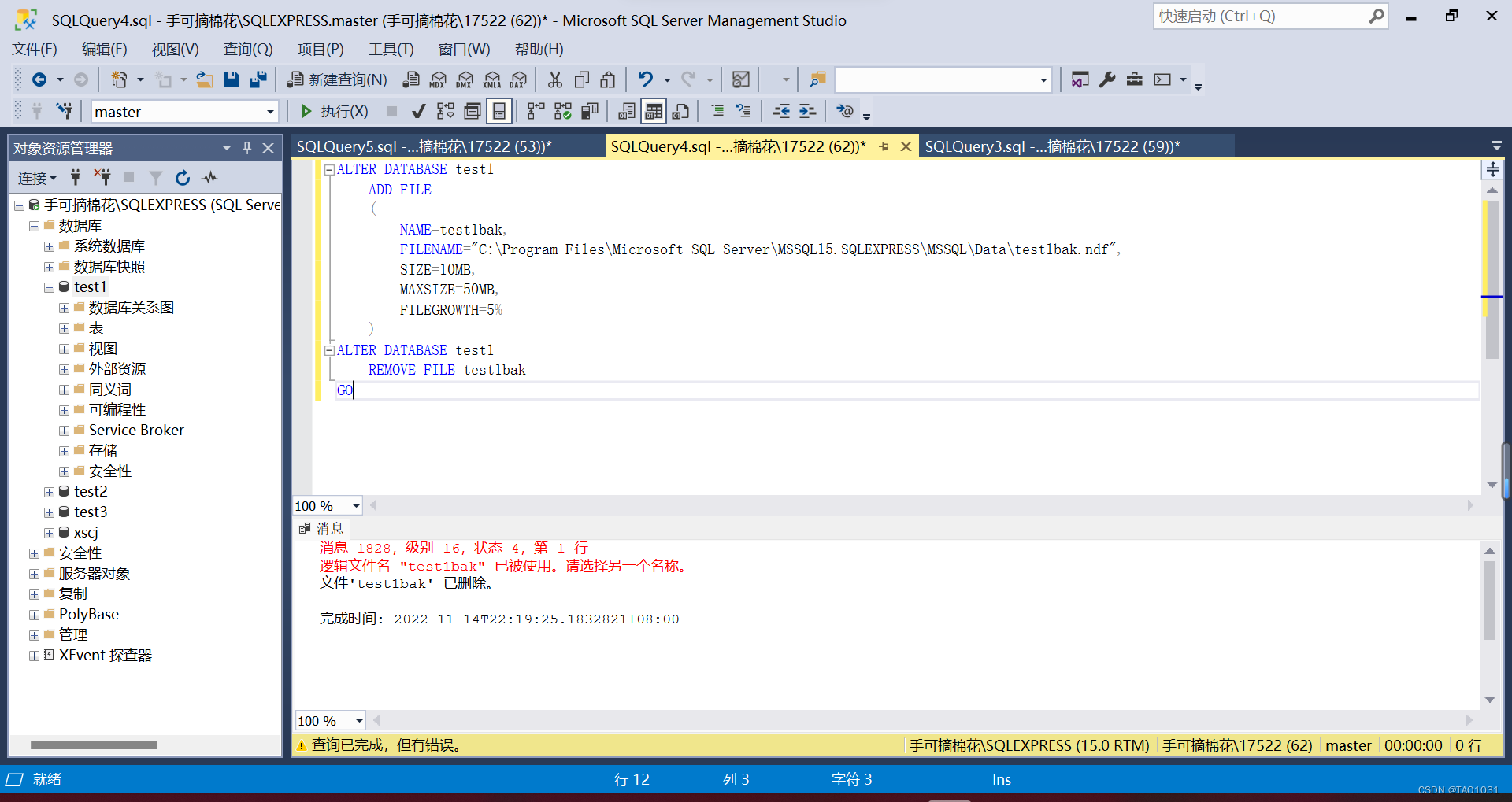Click the editor vertical scrollbar thumb
The height and width of the screenshot is (802, 1512).
click(x=1492, y=281)
